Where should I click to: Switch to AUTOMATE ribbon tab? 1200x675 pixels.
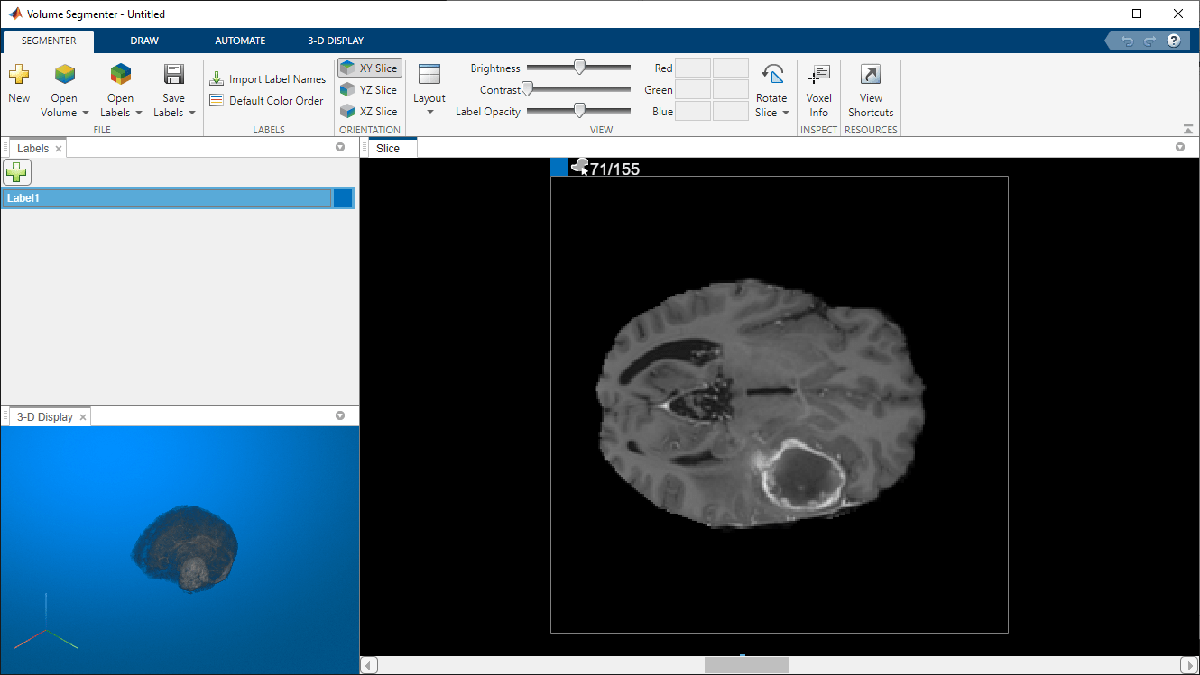(240, 41)
